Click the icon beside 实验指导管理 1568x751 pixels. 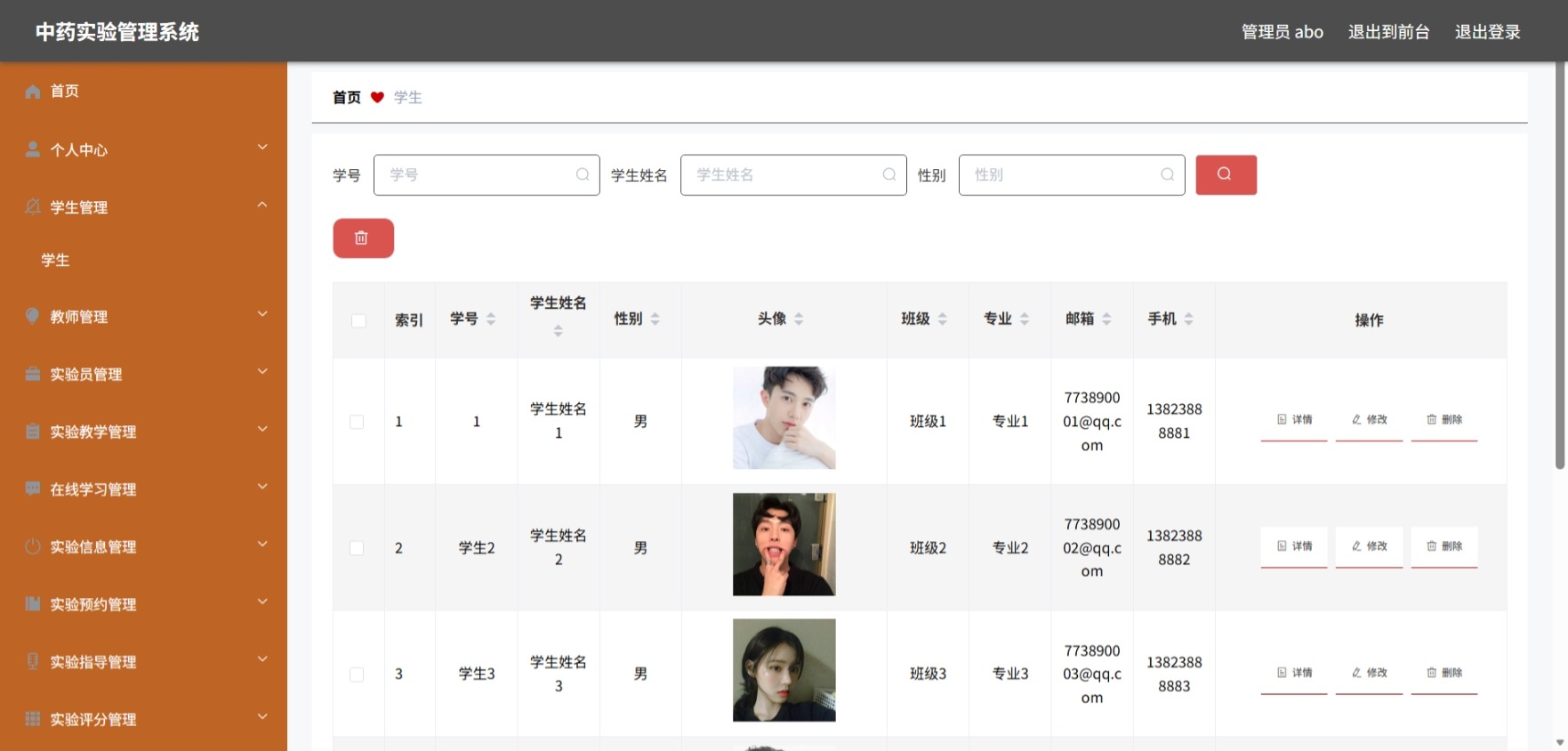coord(33,661)
